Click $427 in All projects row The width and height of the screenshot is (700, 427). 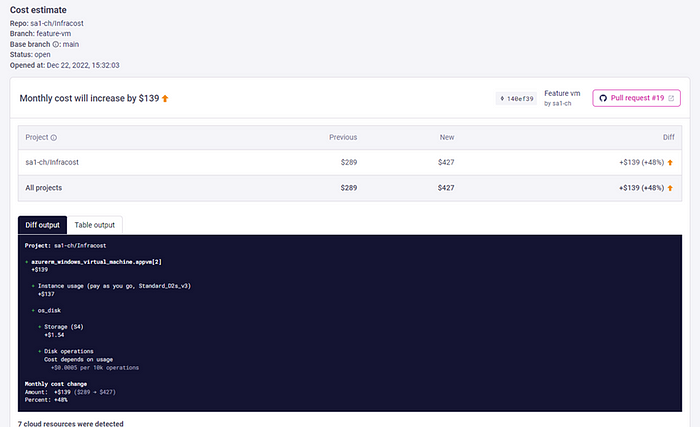[x=446, y=188]
